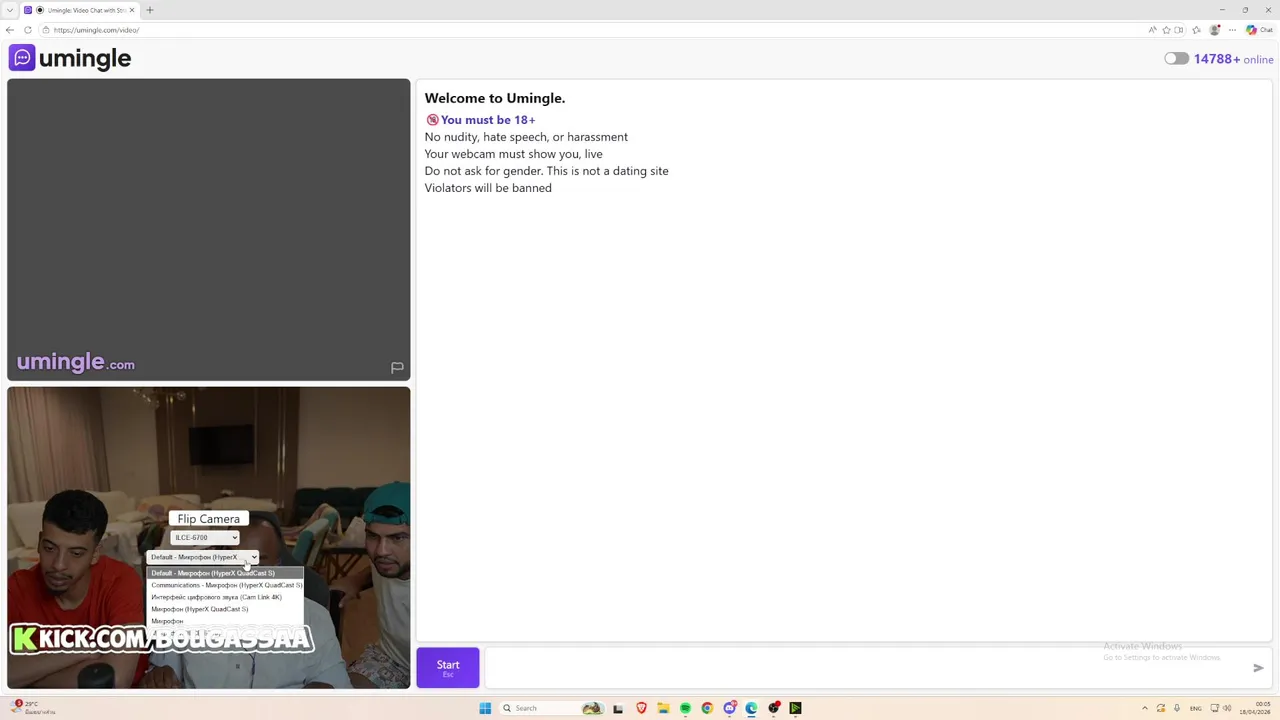
Task: Click the taskbar Search box
Action: click(x=550, y=708)
